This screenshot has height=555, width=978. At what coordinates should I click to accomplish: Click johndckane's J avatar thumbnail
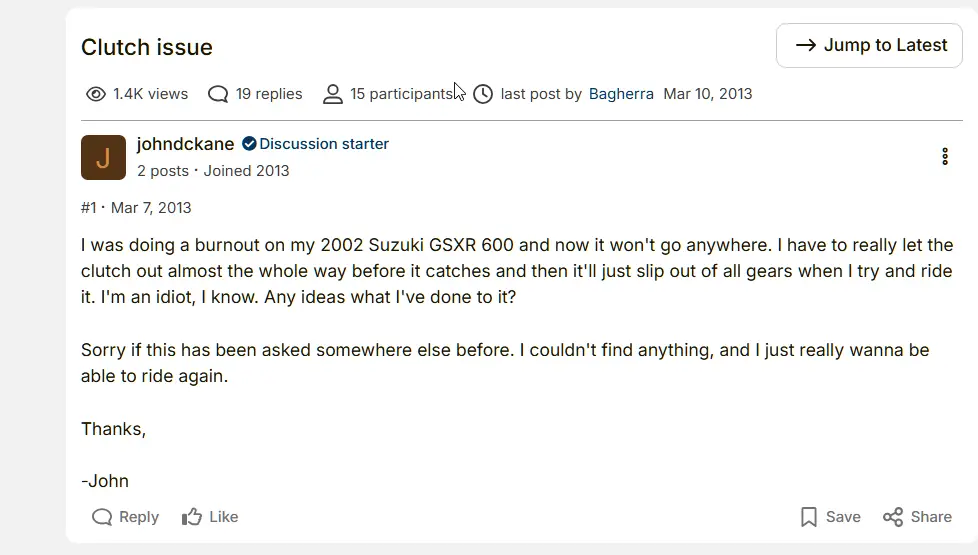103,157
